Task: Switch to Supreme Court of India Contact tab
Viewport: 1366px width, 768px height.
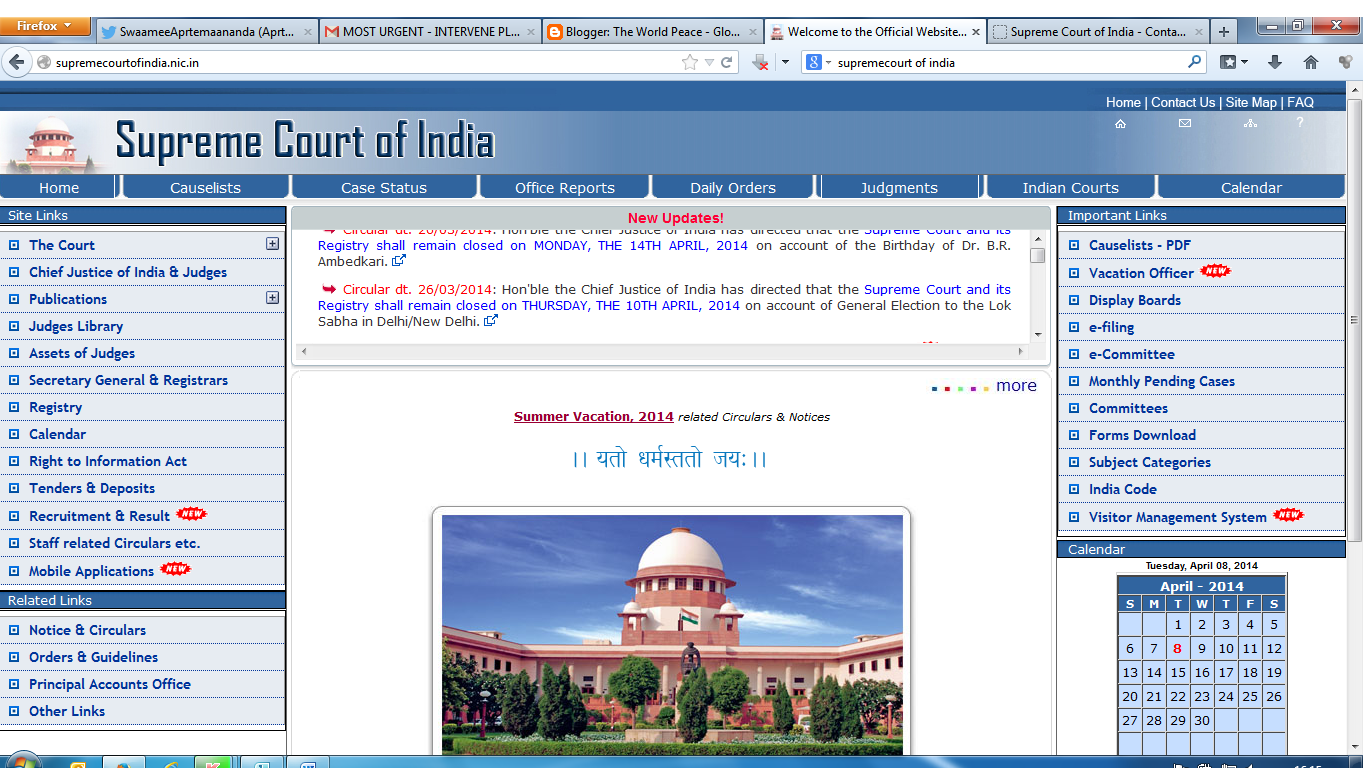Action: (1097, 32)
